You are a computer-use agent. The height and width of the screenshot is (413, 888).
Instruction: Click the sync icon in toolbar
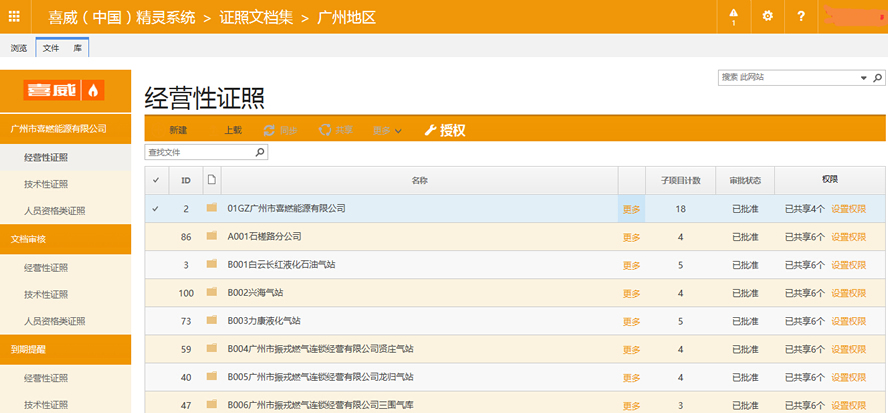270,130
